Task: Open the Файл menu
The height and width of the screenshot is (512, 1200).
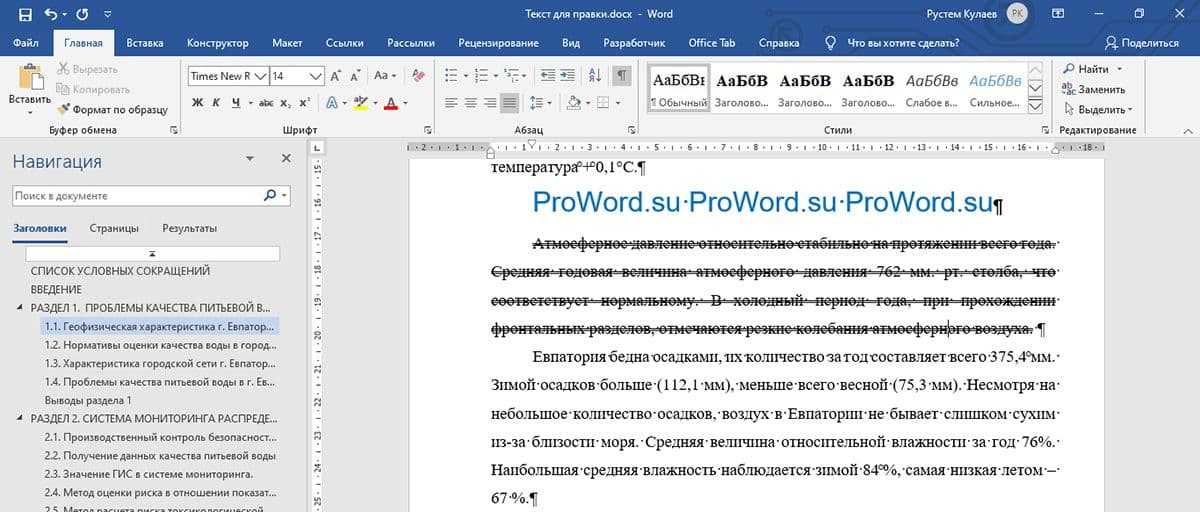Action: [27, 43]
